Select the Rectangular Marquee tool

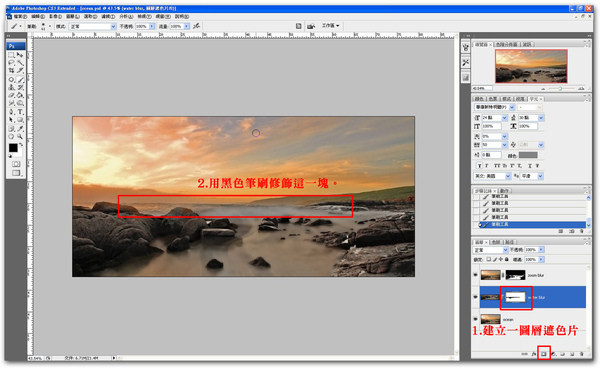tap(11, 55)
